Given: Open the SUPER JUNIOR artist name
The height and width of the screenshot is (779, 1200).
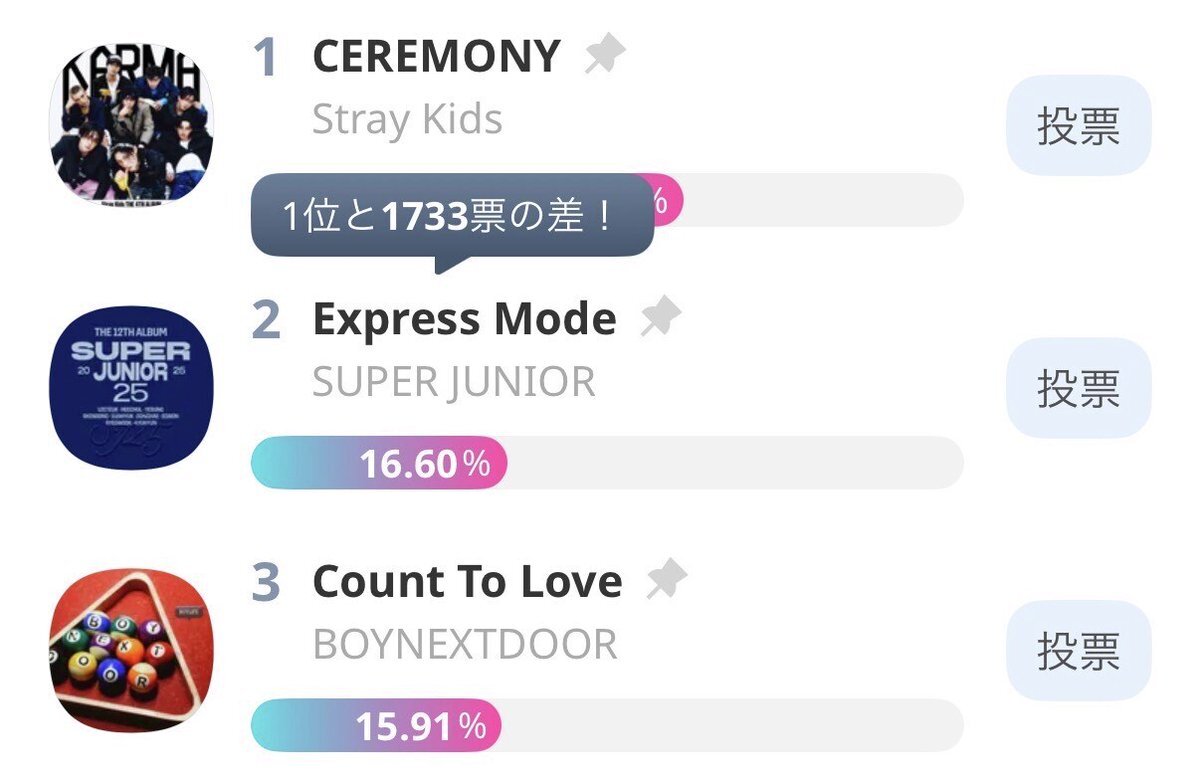Looking at the screenshot, I should [x=454, y=381].
